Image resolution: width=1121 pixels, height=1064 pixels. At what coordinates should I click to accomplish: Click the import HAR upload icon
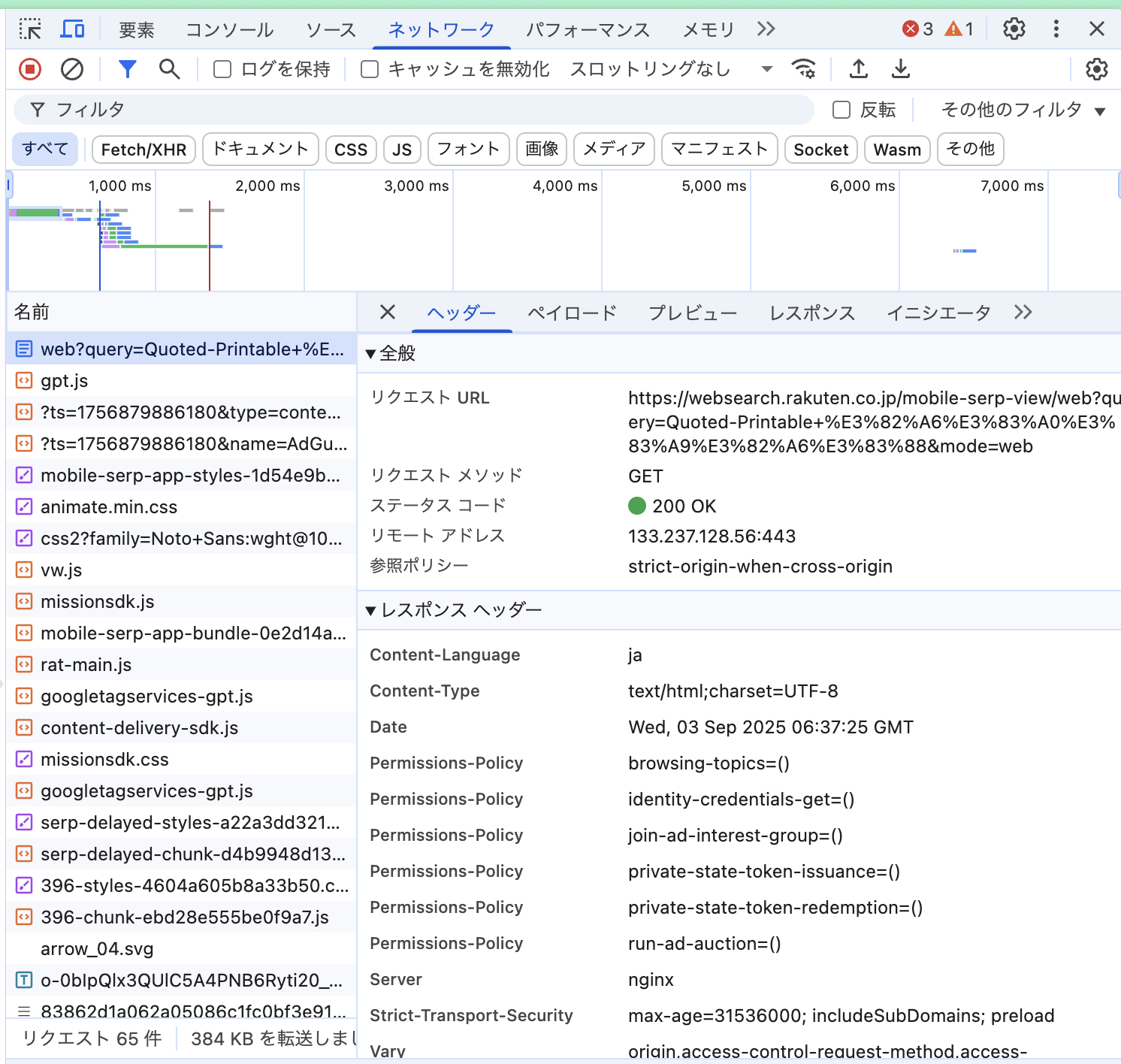tap(859, 69)
